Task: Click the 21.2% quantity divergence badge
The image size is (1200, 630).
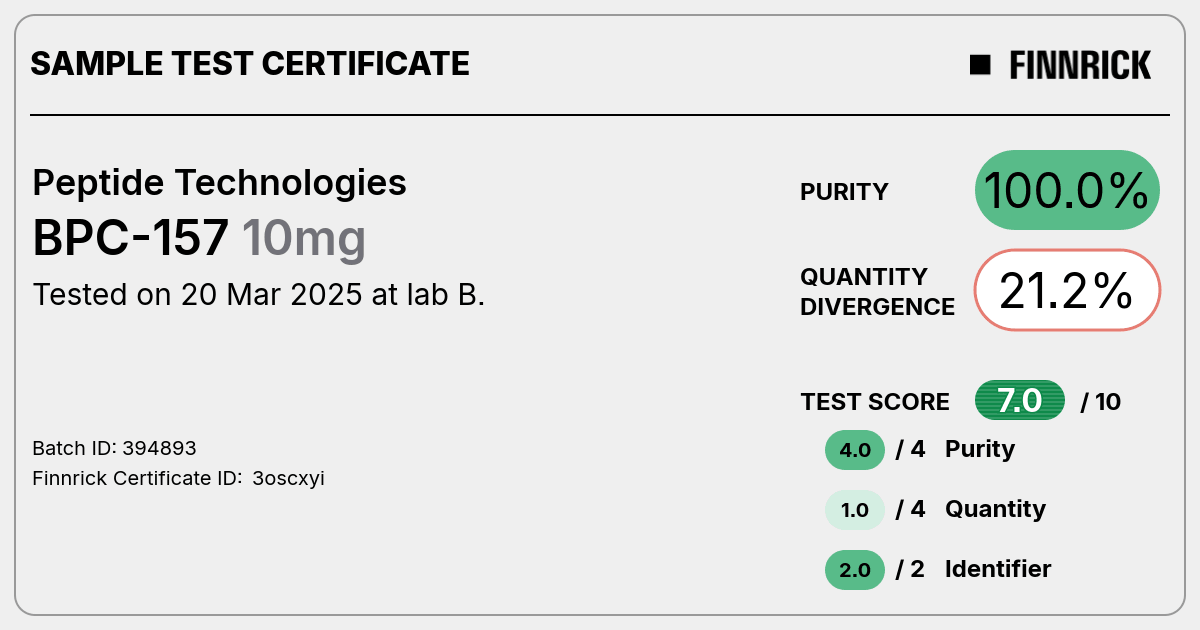Action: coord(1067,290)
